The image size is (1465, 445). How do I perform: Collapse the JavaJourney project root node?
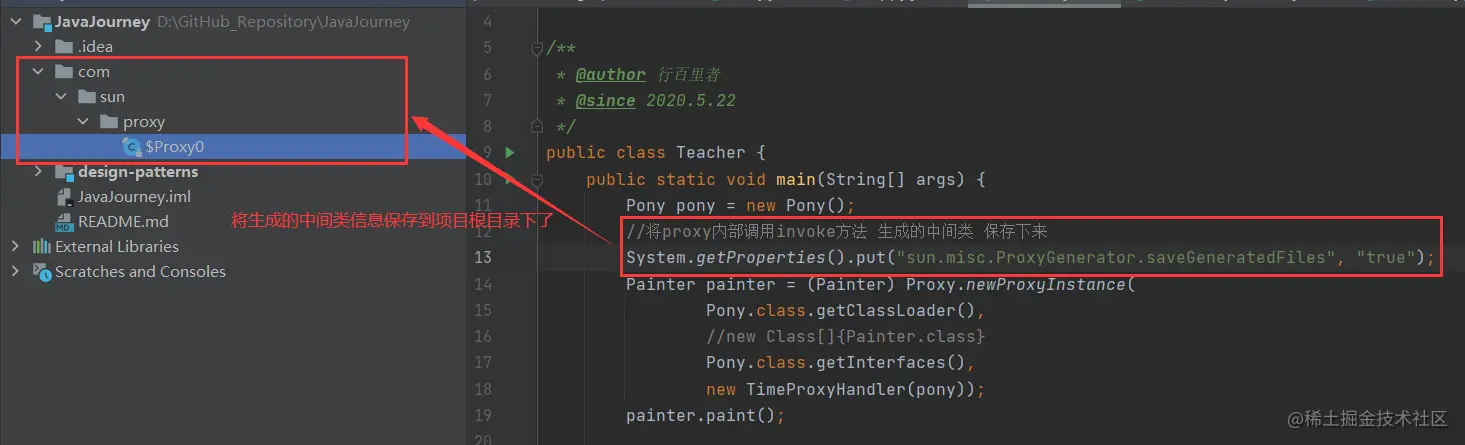[15, 21]
